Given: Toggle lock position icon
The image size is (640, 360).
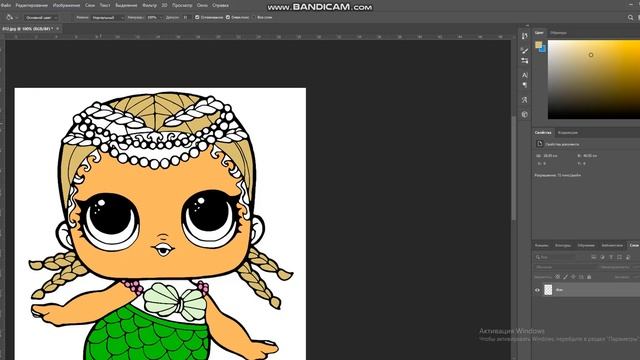Looking at the screenshot, I should coord(573,277).
